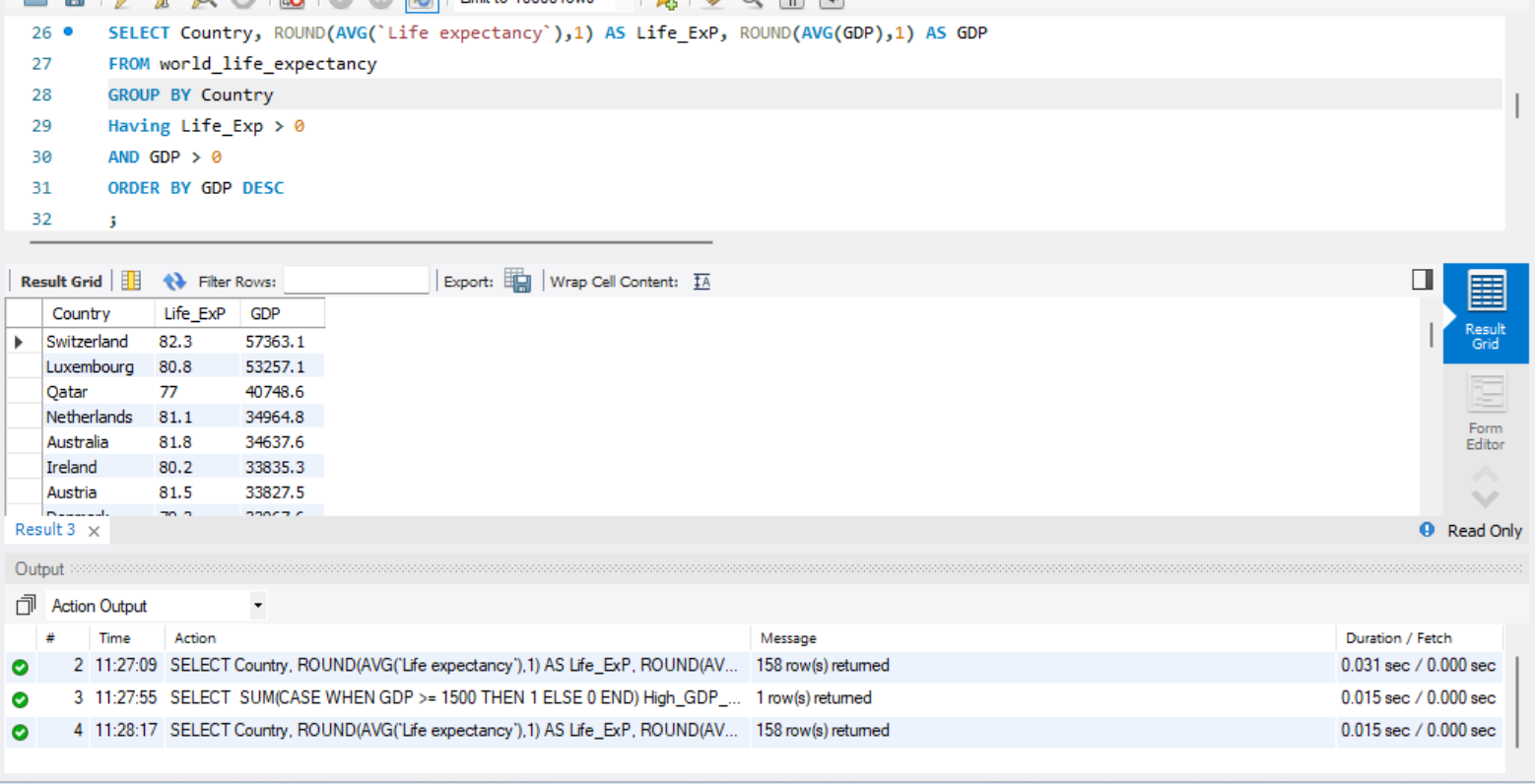Select the current row arrow beside Switzerland
Viewport: 1535px width, 784px height.
(19, 342)
